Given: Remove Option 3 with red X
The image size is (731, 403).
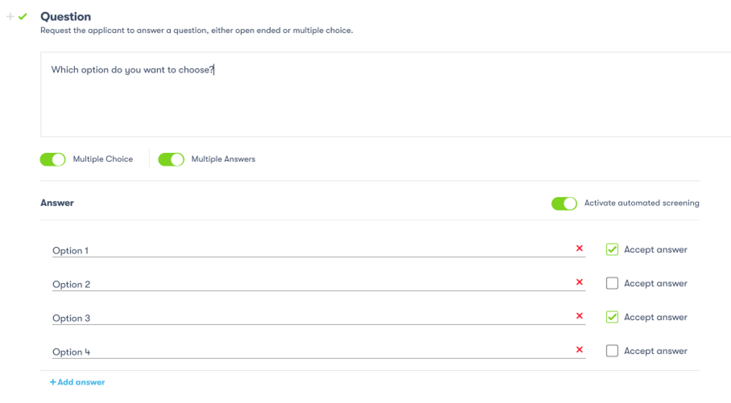Looking at the screenshot, I should point(579,317).
